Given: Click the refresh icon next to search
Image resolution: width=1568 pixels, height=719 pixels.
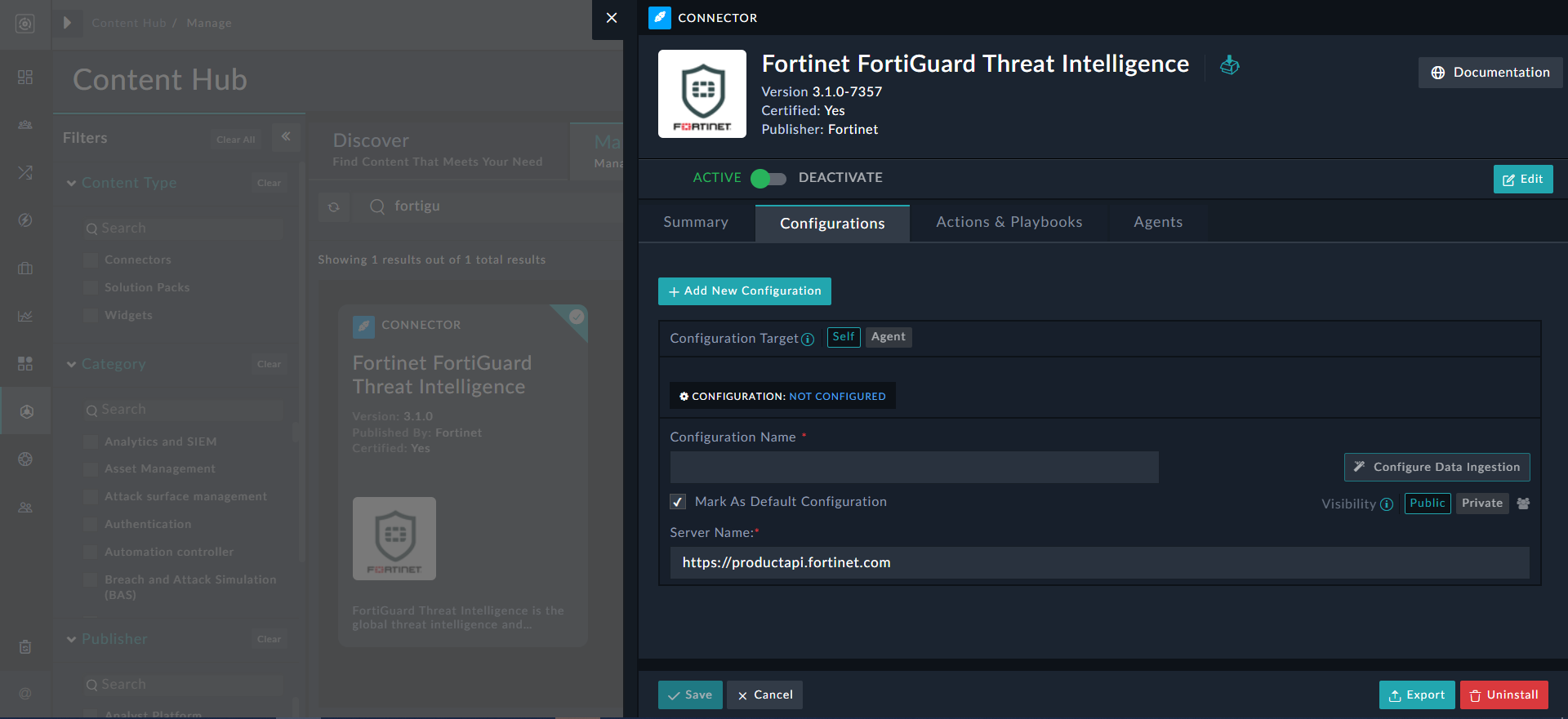Looking at the screenshot, I should coord(334,207).
